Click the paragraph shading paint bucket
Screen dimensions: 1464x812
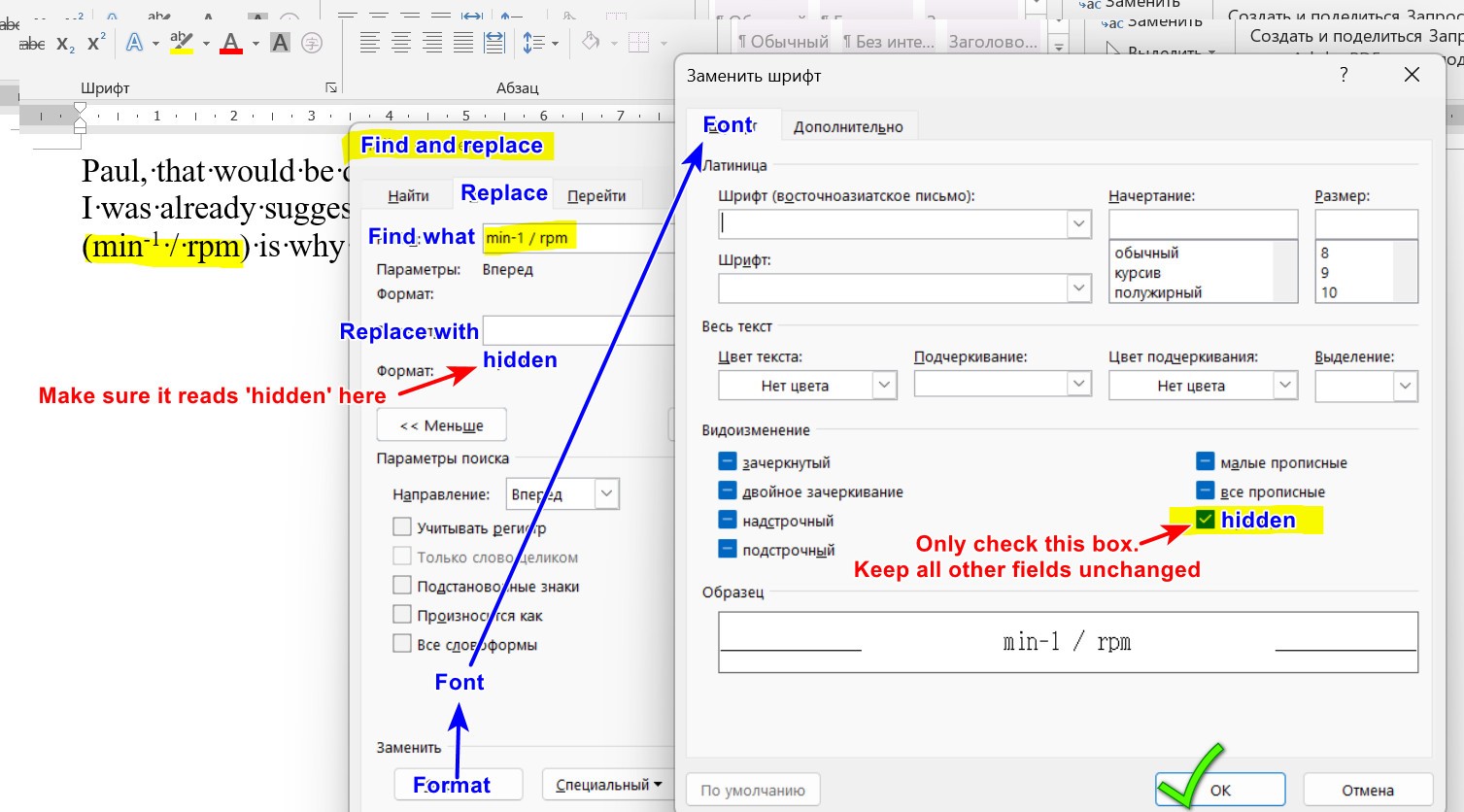(x=591, y=42)
